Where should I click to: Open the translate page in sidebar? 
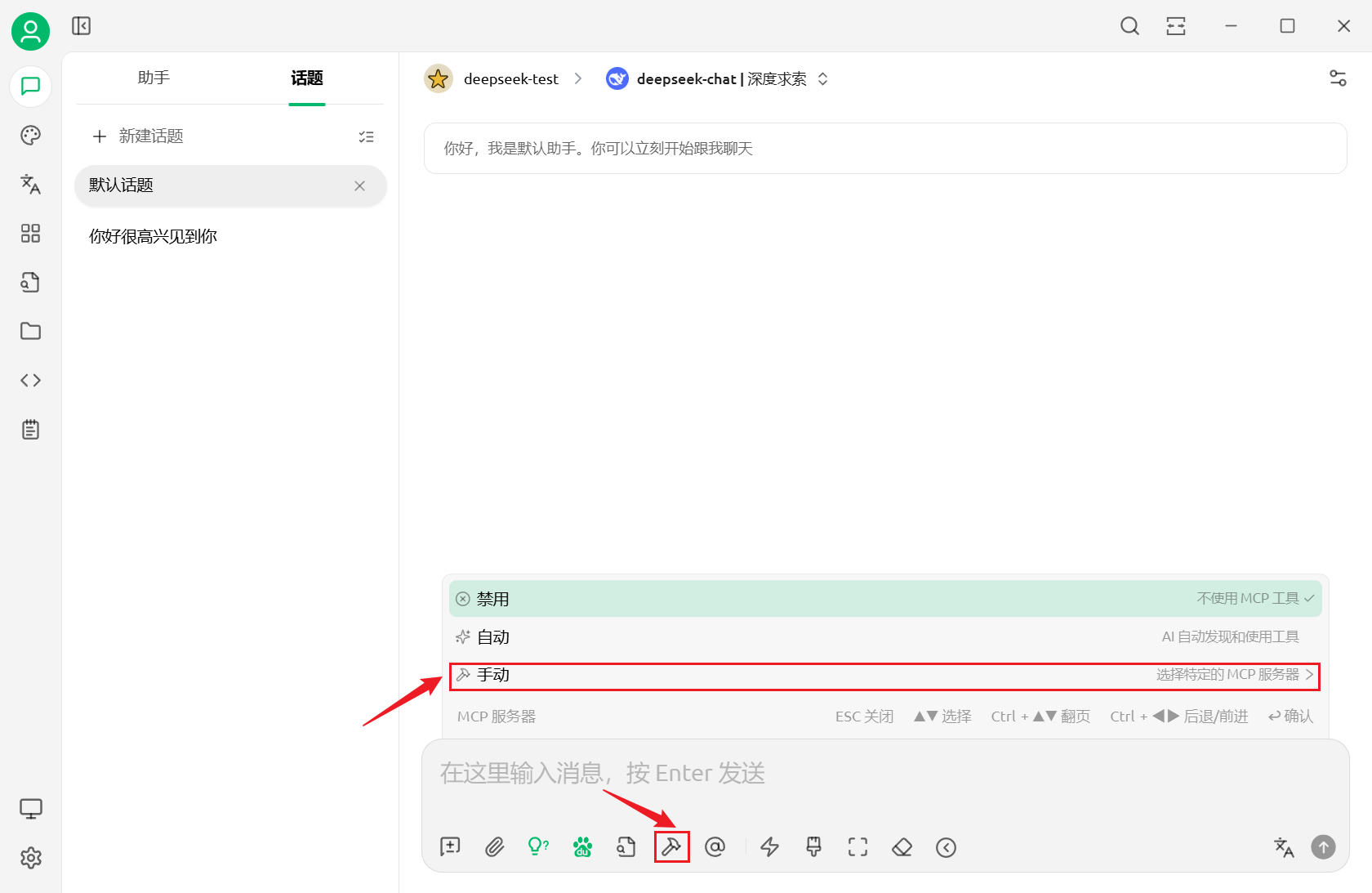30,185
